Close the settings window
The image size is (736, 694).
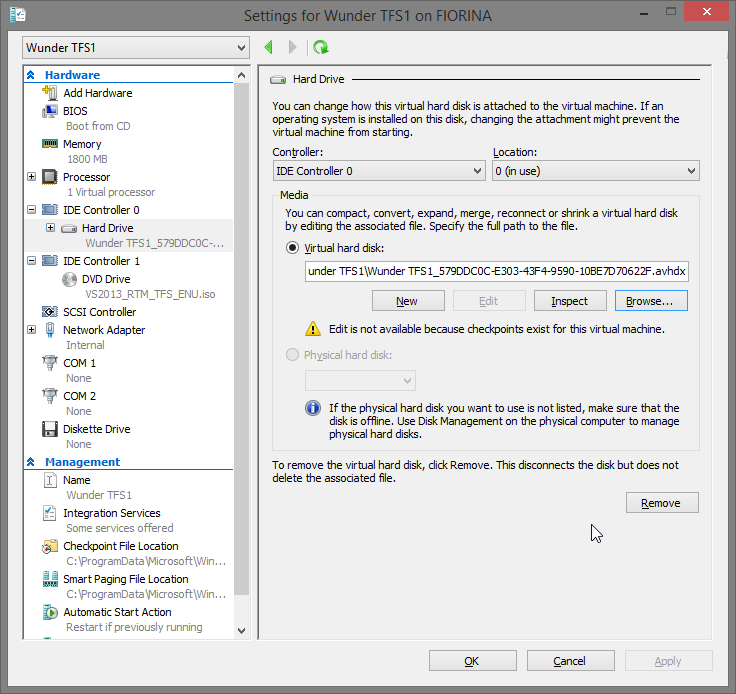pos(706,12)
